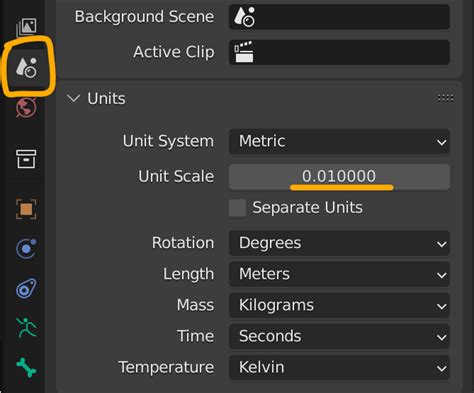Click the Active Clip selector field

point(339,52)
